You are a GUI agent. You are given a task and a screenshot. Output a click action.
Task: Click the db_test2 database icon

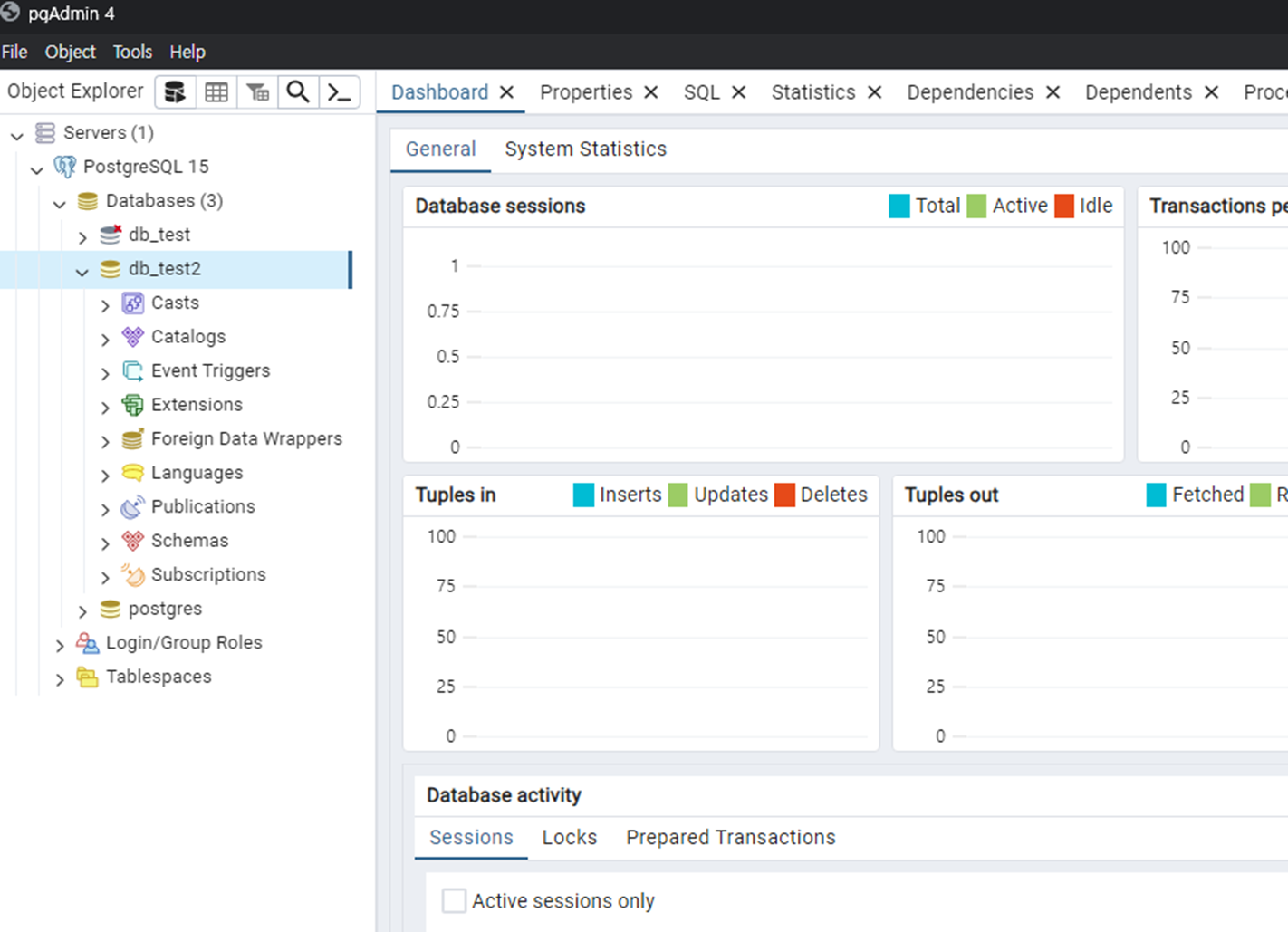pyautogui.click(x=111, y=269)
